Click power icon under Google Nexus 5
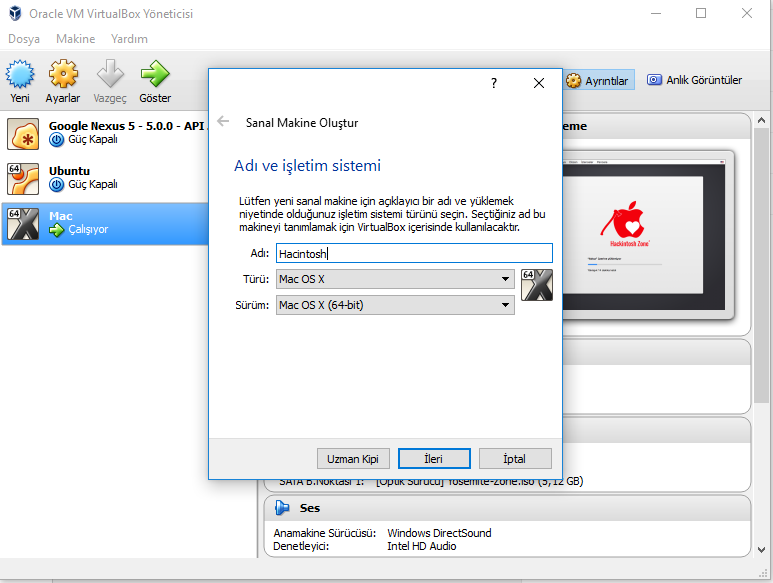Screen dimensions: 773x583 point(57,140)
